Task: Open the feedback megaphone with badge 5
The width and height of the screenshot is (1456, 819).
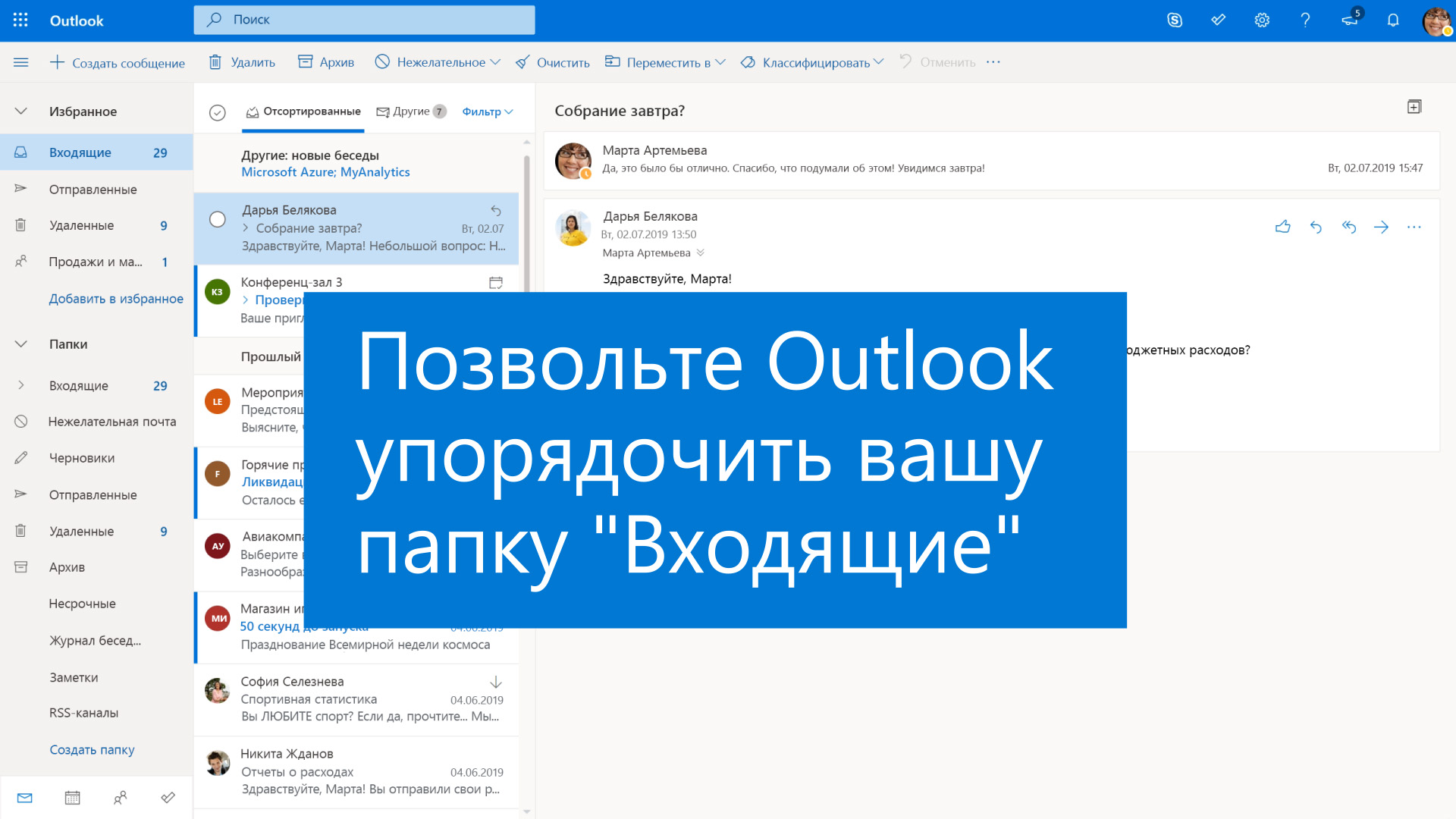Action: click(x=1351, y=19)
